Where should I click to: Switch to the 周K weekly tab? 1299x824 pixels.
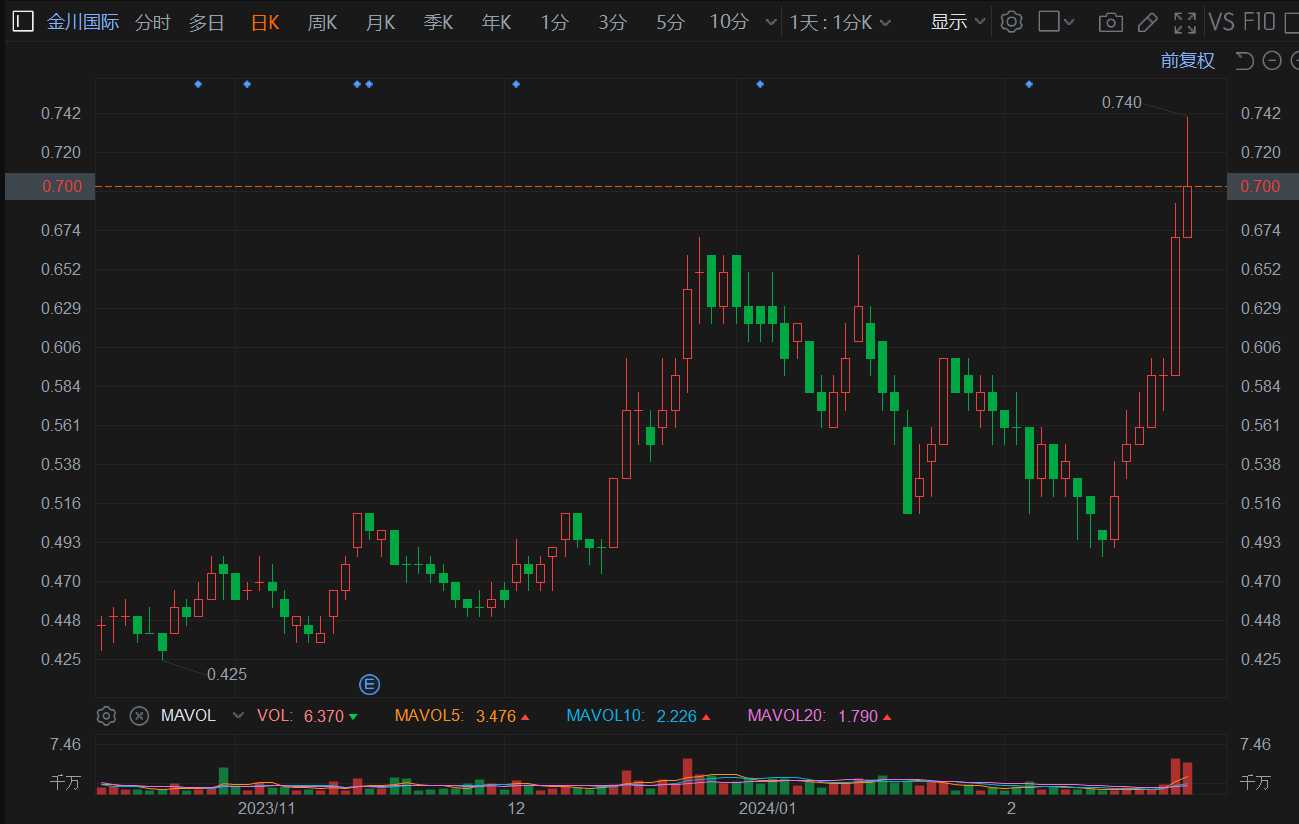[x=322, y=22]
